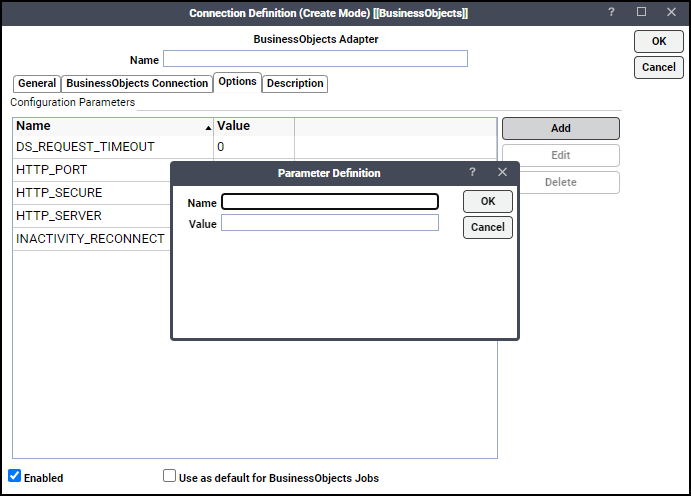Toggle the Enabled checkbox
The height and width of the screenshot is (496, 691).
(15, 476)
